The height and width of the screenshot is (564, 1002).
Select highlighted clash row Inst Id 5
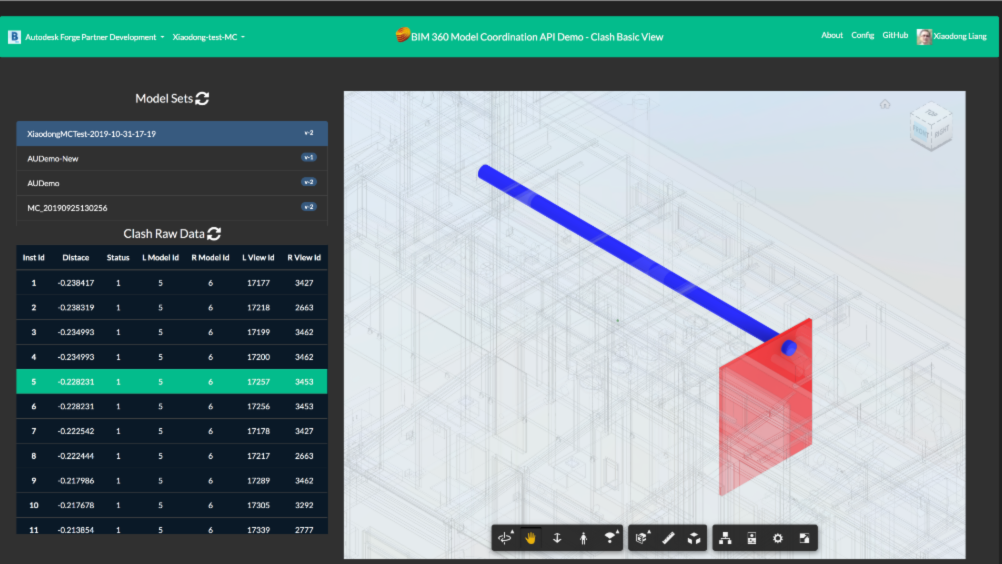pyautogui.click(x=172, y=381)
